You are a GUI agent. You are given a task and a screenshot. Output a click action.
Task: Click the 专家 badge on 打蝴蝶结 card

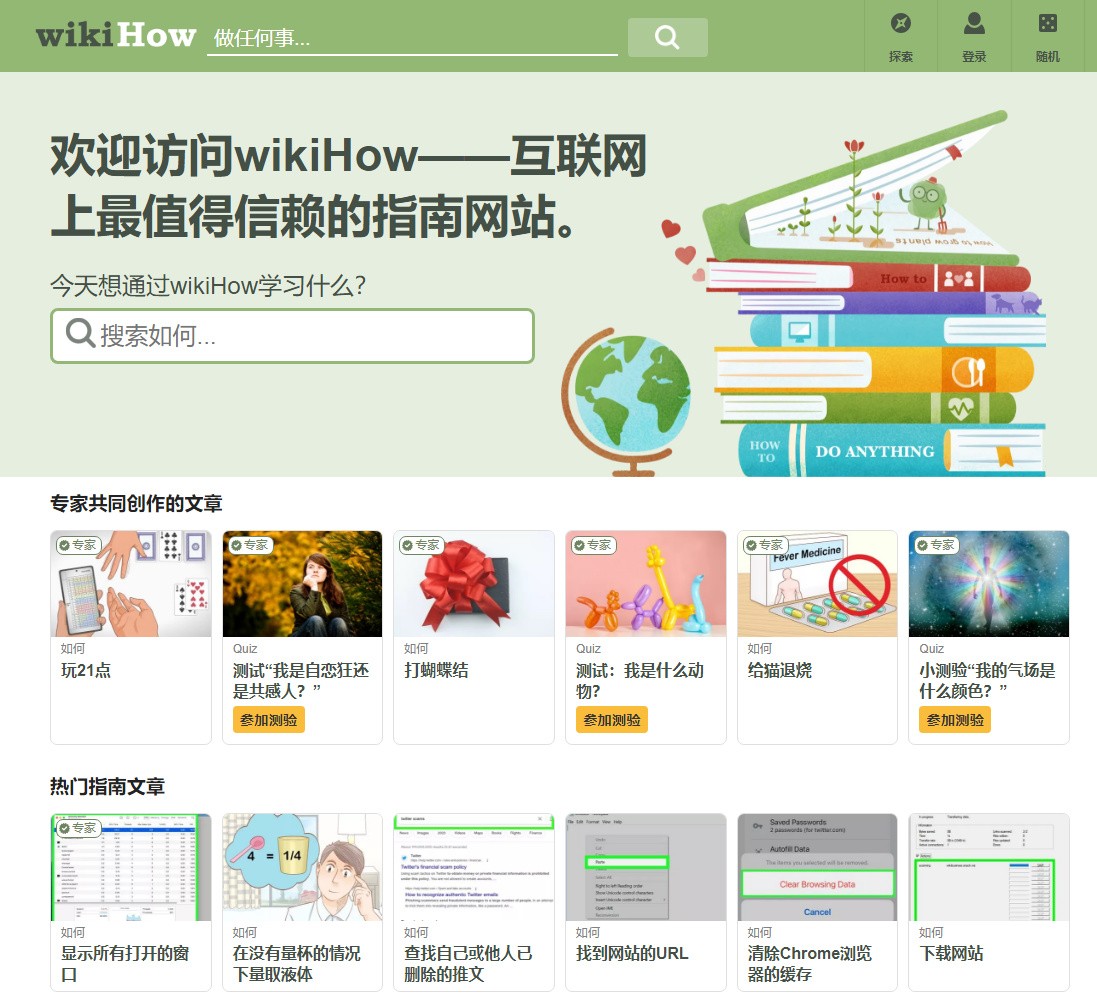click(422, 545)
